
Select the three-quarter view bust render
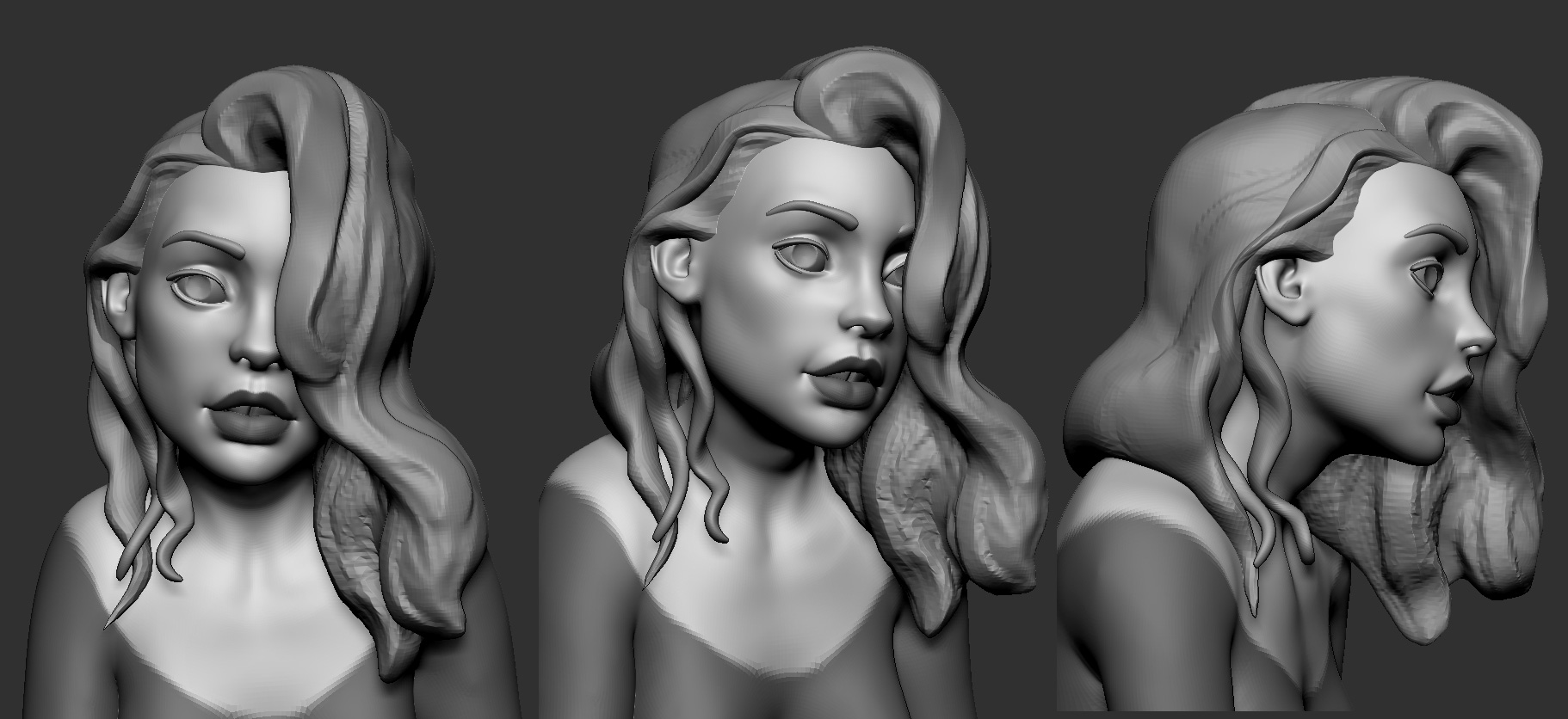[x=793, y=384]
